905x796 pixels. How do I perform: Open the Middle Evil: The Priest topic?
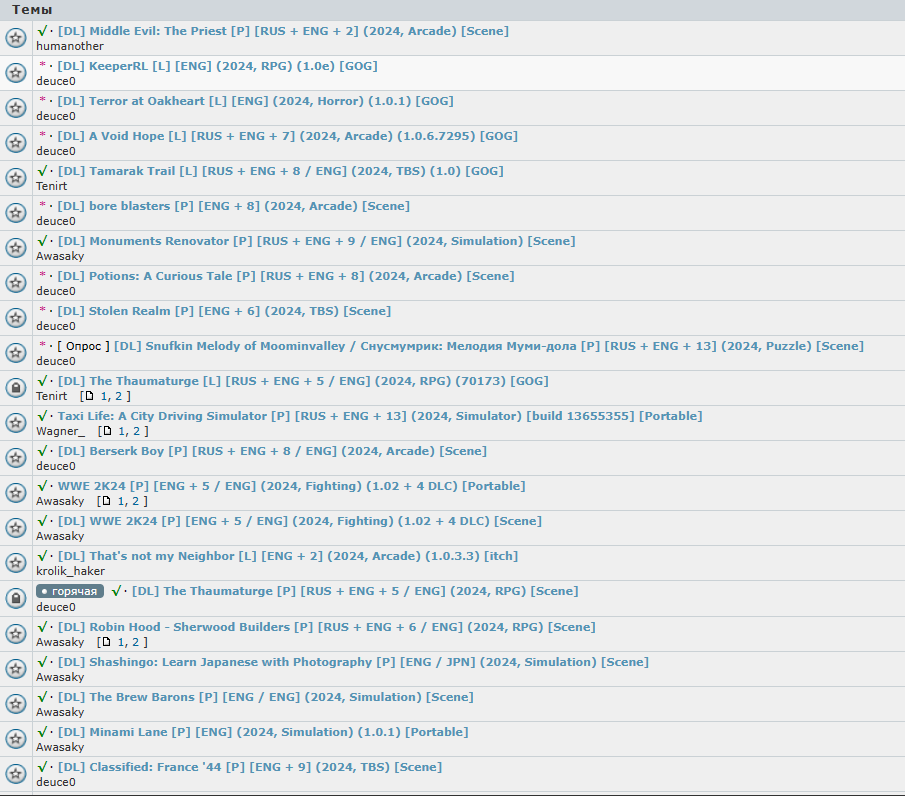tap(283, 31)
